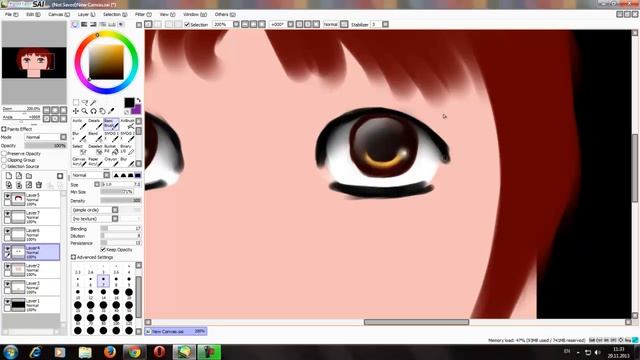Choose the Blend brush tool
The image size is (640, 360).
tap(95, 137)
